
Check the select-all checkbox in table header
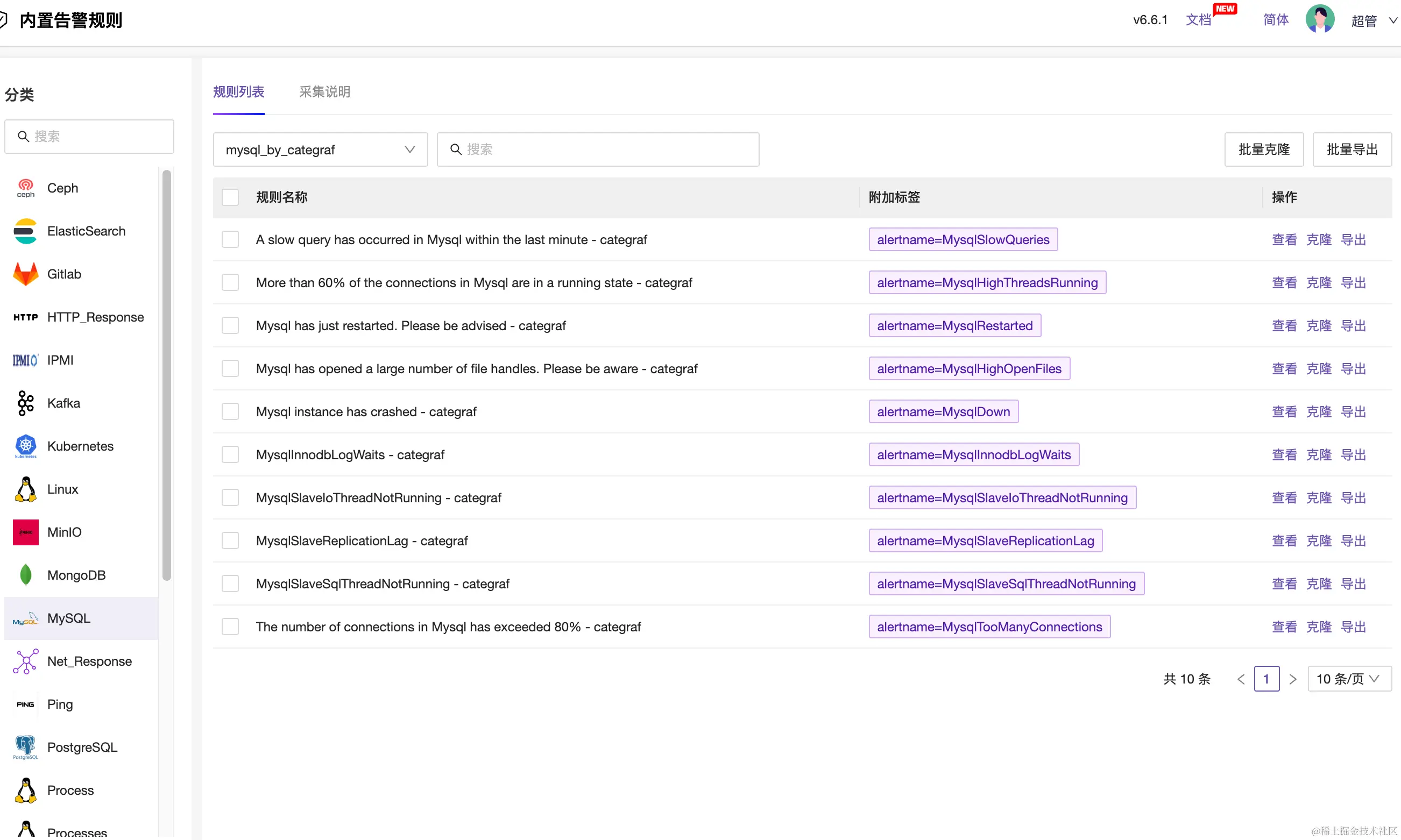click(x=230, y=197)
